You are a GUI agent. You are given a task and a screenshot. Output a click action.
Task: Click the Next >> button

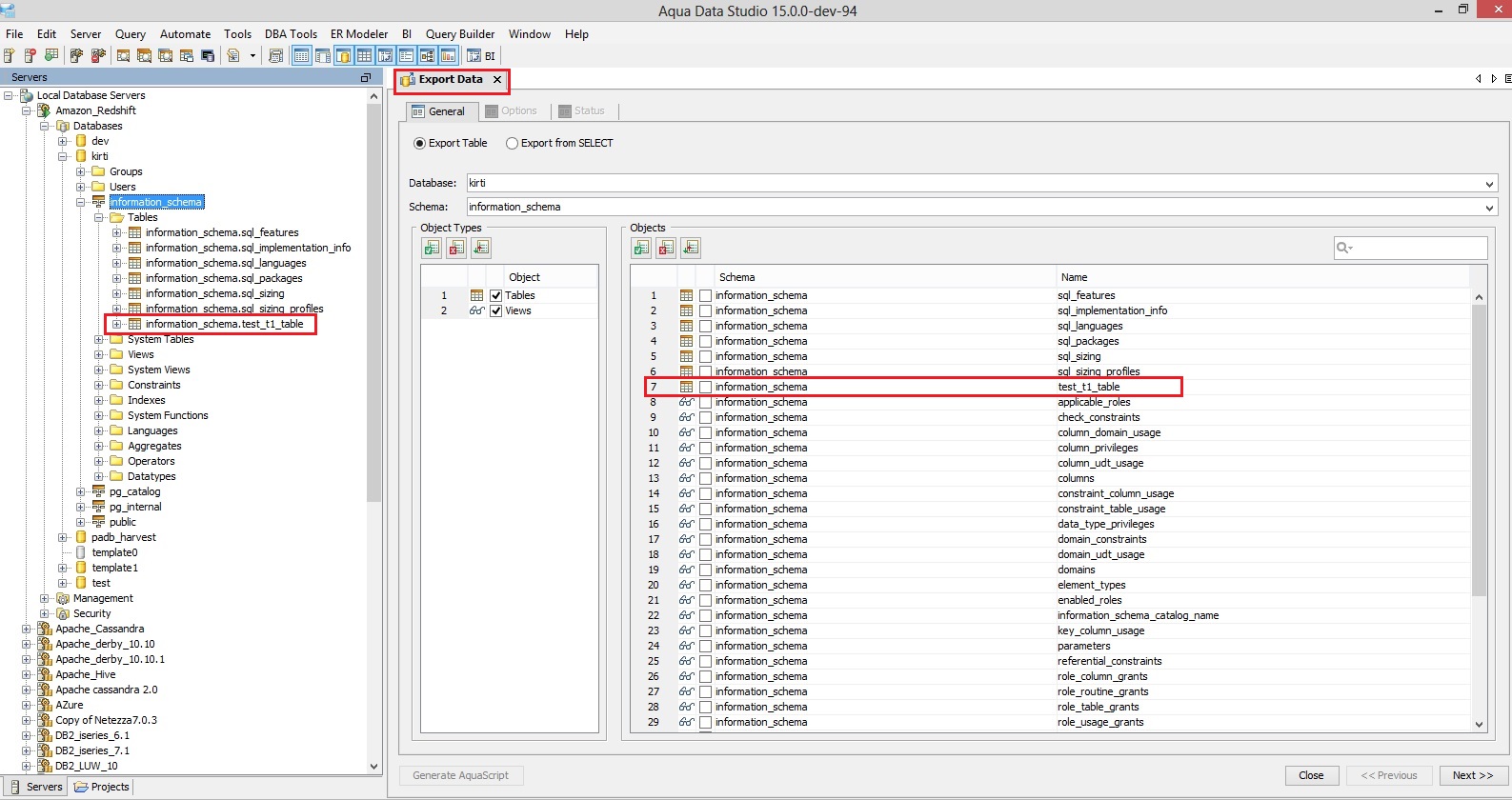click(x=1473, y=775)
